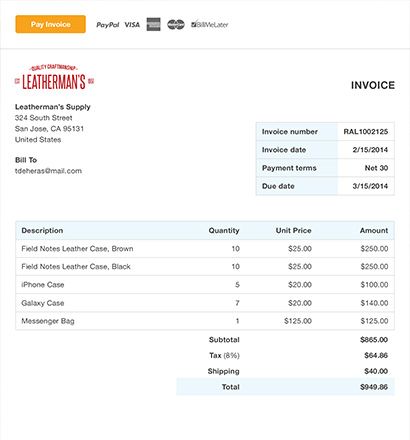The height and width of the screenshot is (440, 410).
Task: Click the Subtotal label
Action: (224, 340)
